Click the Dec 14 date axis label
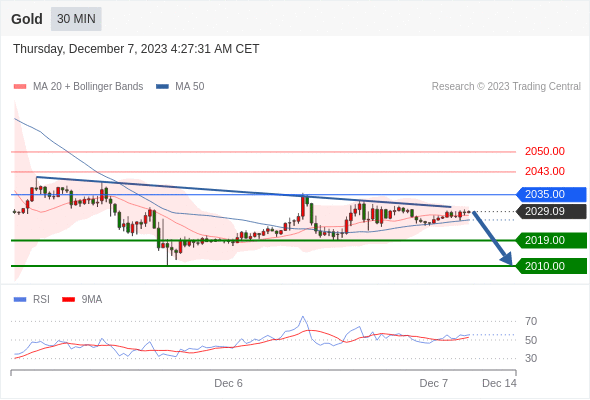 (499, 383)
